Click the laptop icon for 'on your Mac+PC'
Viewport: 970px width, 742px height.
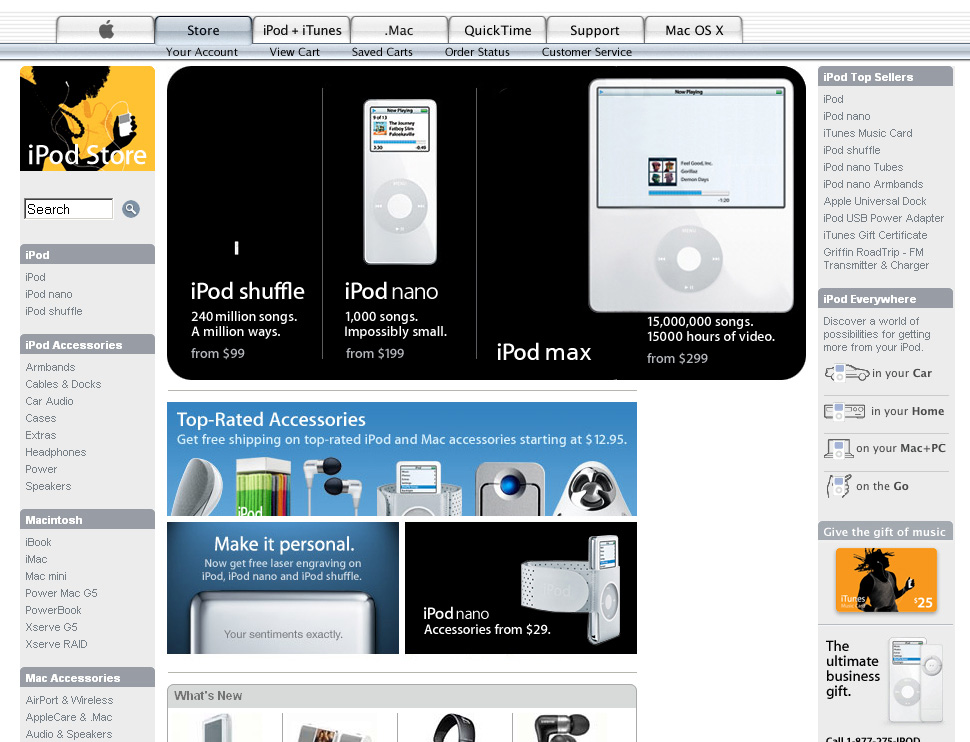[x=838, y=448]
